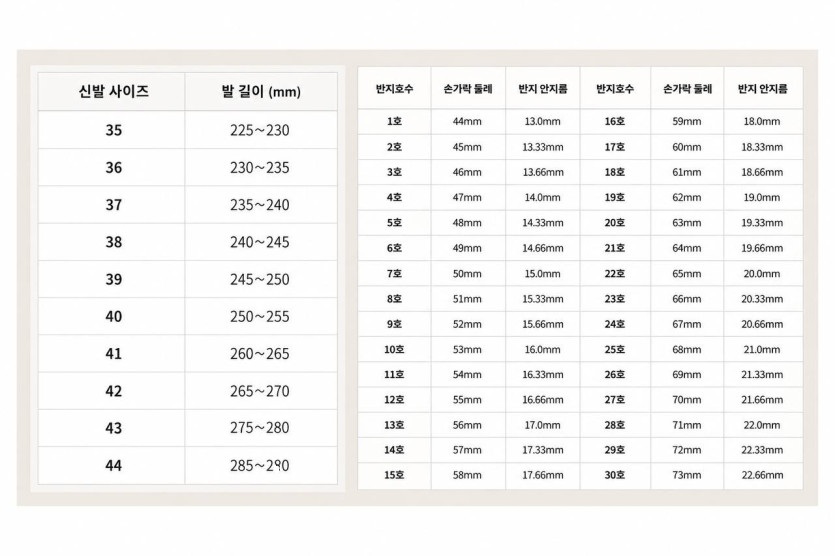Image resolution: width=835 pixels, height=556 pixels.
Task: Select the 21.0mm inner diameter cell
Action: 763,349
